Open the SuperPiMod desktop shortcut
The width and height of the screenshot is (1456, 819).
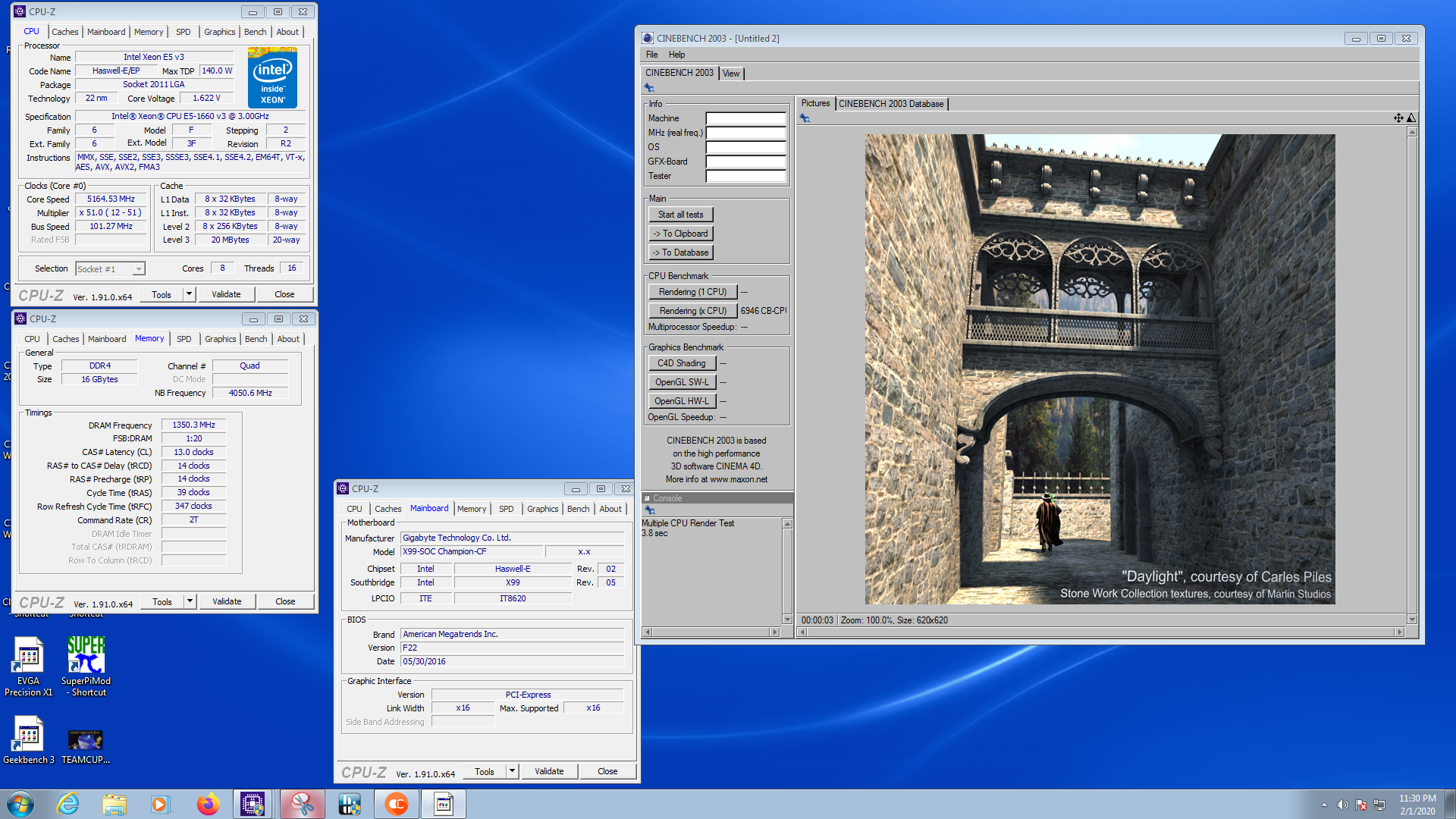click(86, 667)
